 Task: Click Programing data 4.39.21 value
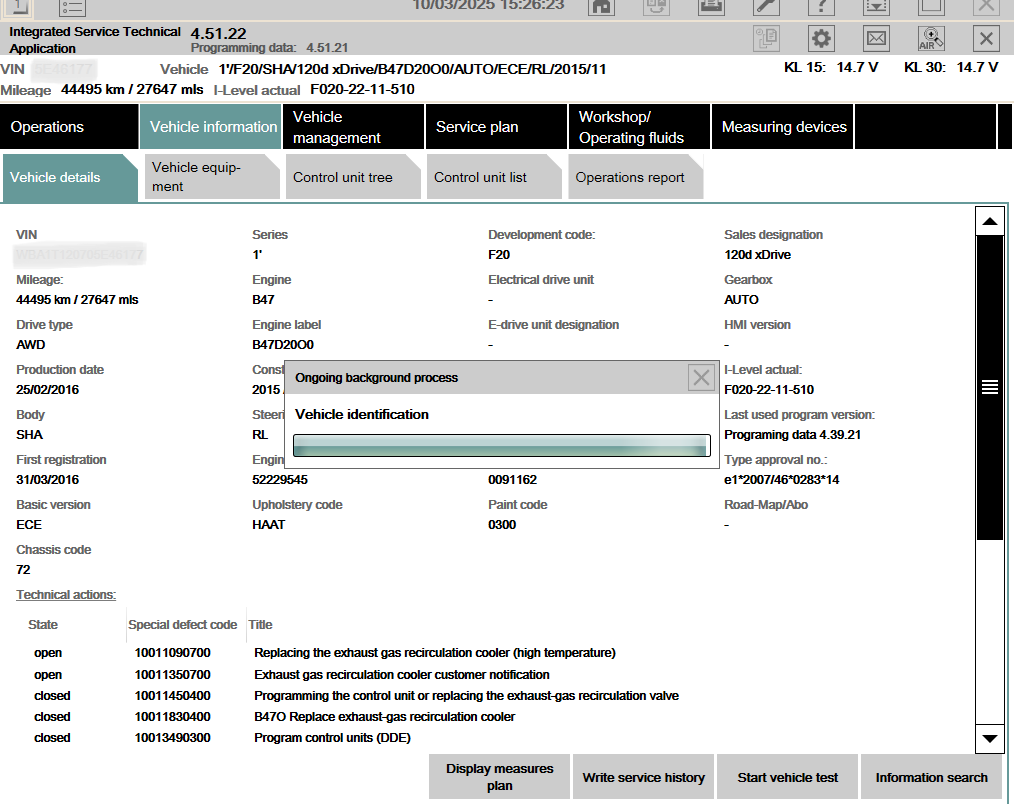coord(792,435)
